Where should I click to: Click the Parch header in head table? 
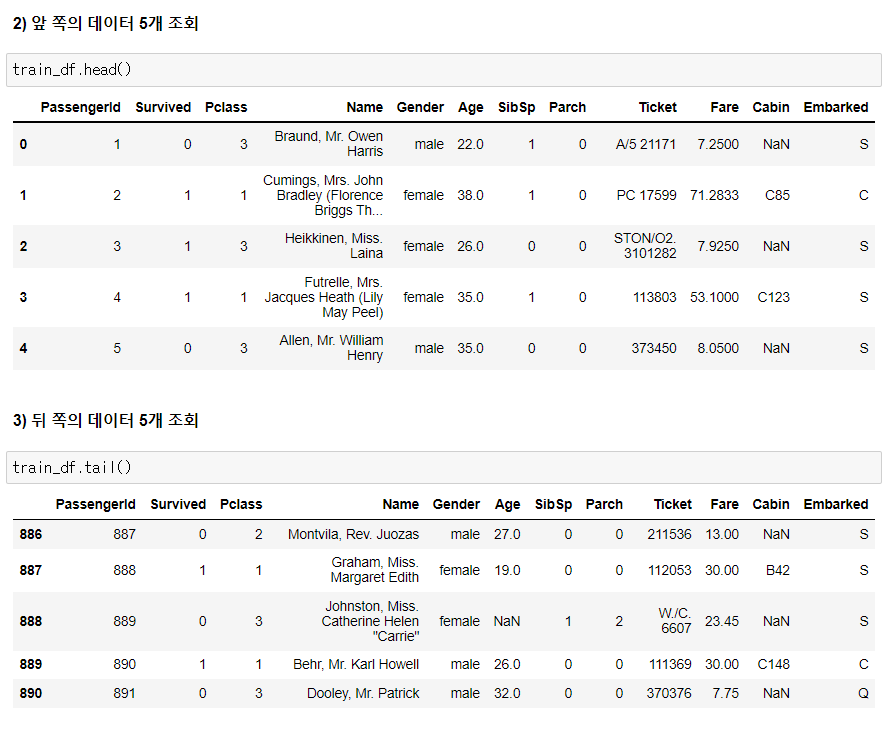[567, 108]
